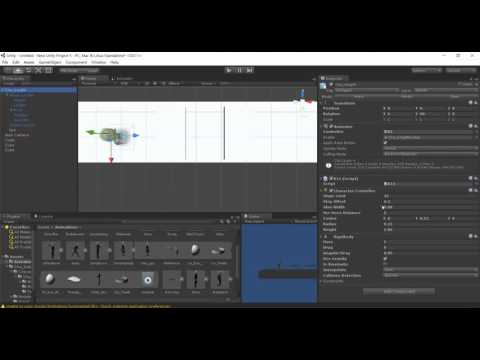This screenshot has height=360, width=480.
Task: Open the Layout dropdown in toolbar
Action: tap(461, 70)
